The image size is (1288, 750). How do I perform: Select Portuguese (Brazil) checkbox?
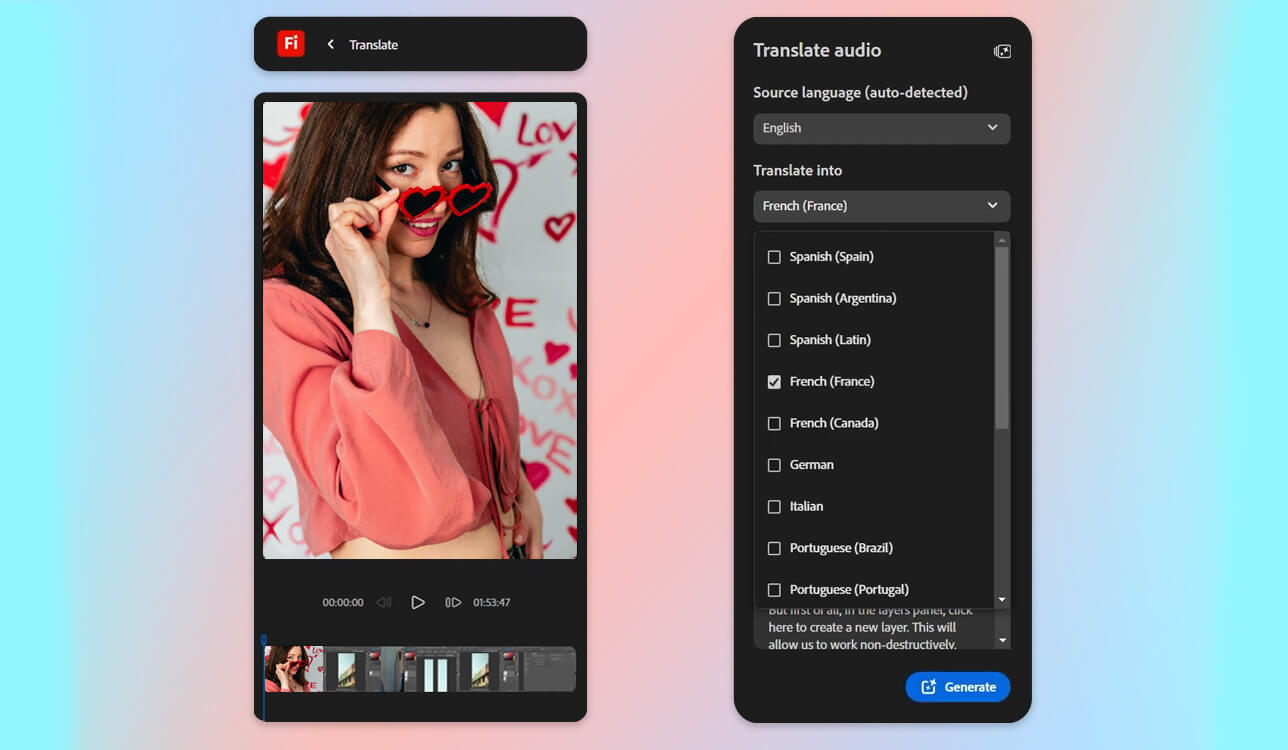(x=774, y=548)
